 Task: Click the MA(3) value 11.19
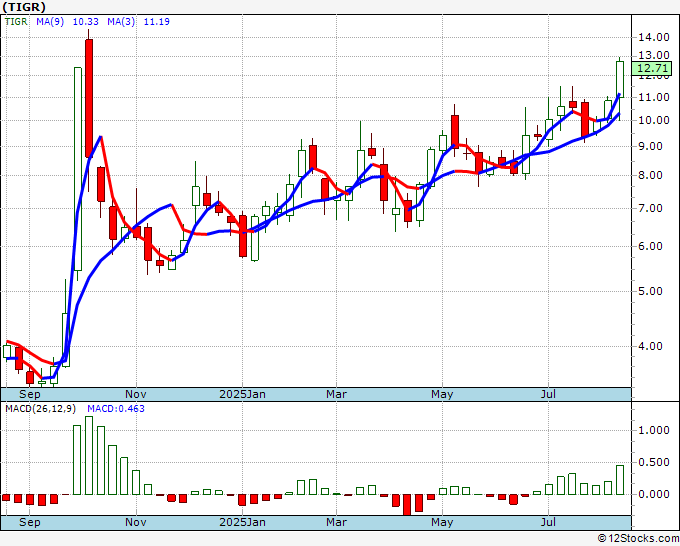point(157,22)
